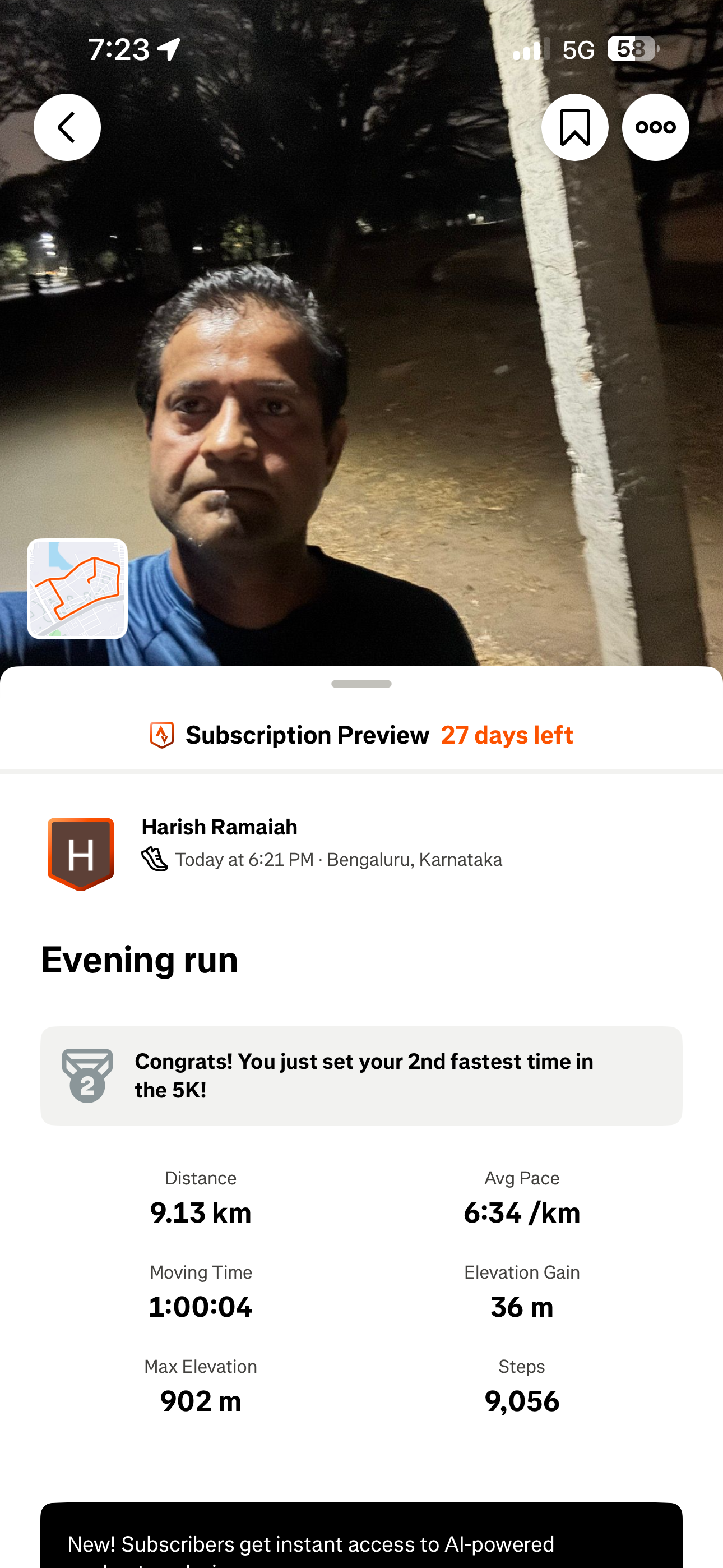
Task: Tap the Avg Pace 6:34 /km stat
Action: (522, 1198)
